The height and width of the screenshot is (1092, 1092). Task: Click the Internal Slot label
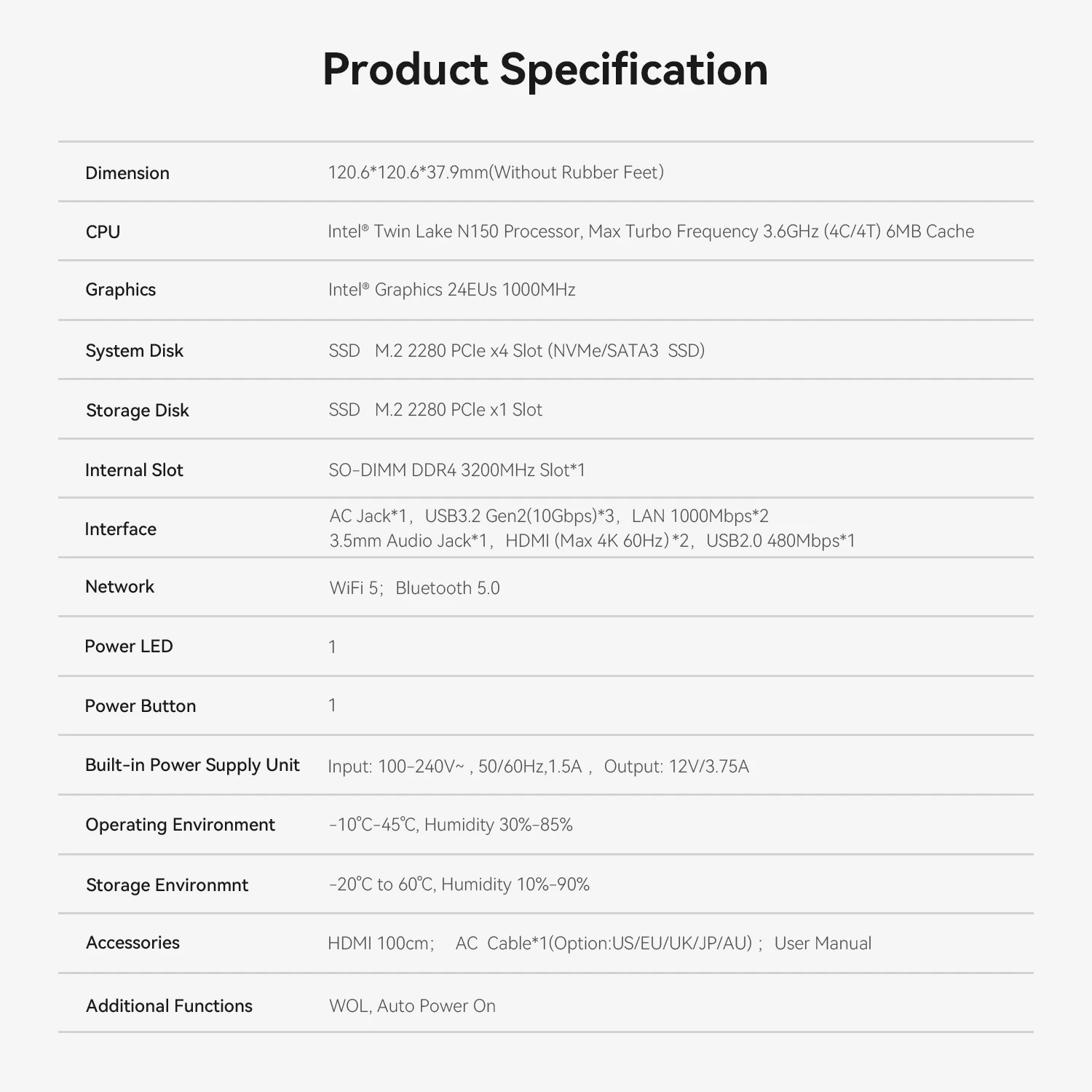point(134,470)
